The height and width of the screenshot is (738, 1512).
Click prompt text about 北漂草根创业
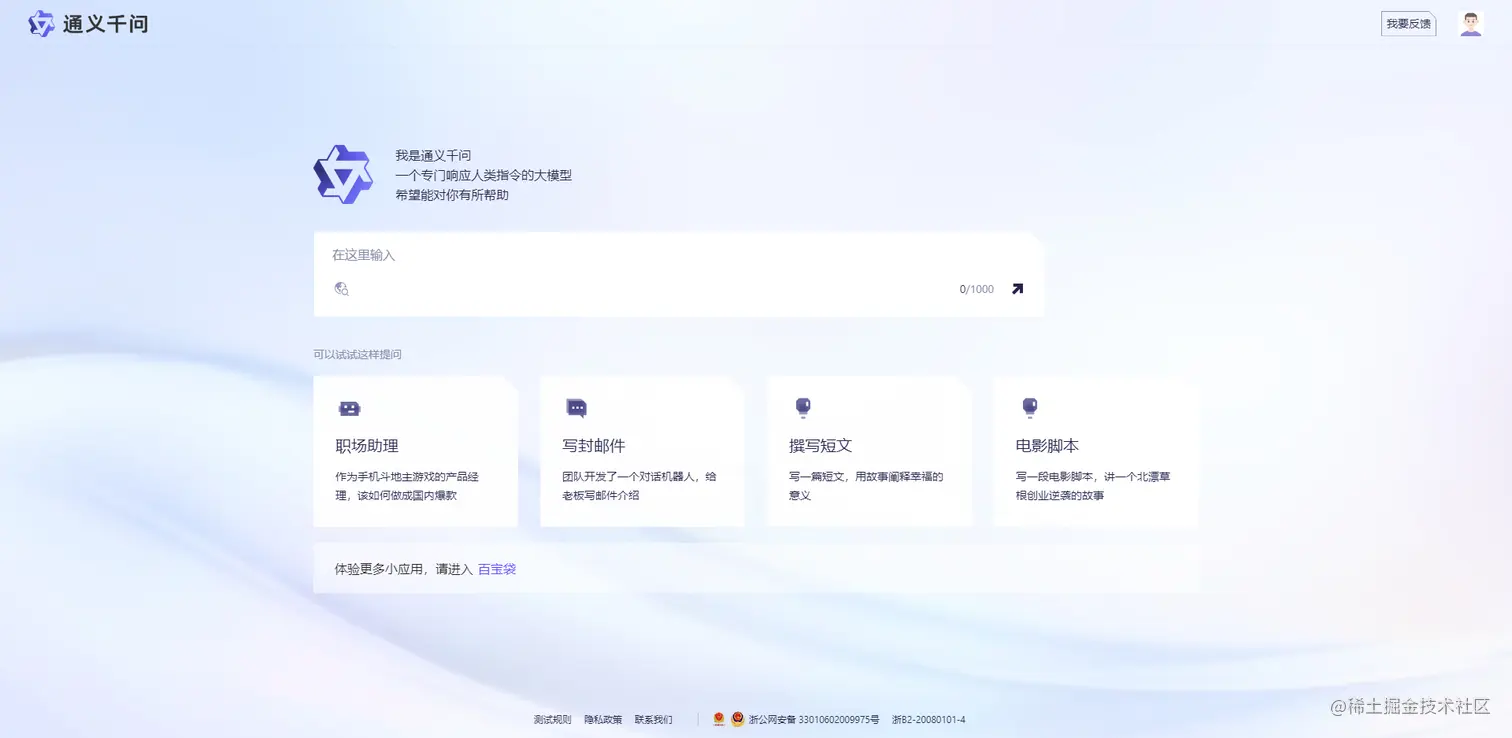click(x=1093, y=486)
